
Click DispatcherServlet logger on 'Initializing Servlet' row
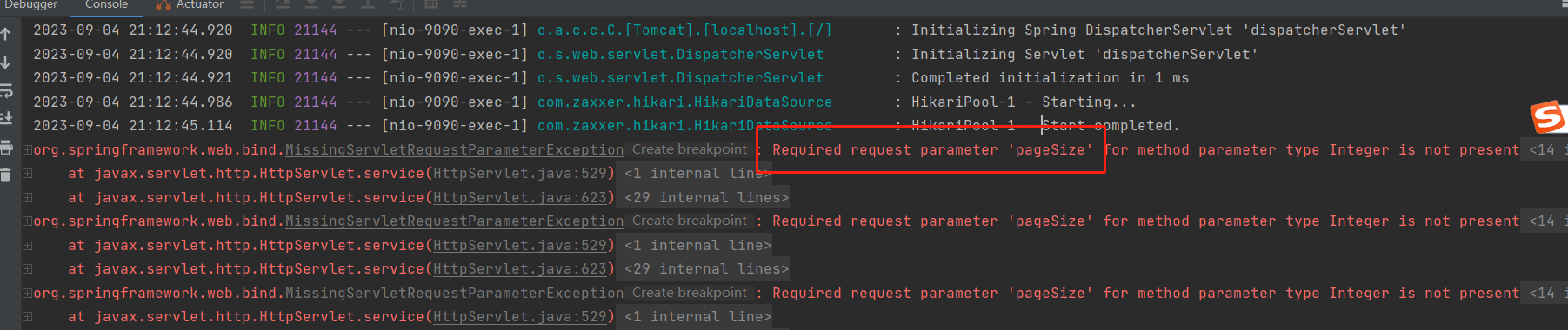click(x=680, y=54)
